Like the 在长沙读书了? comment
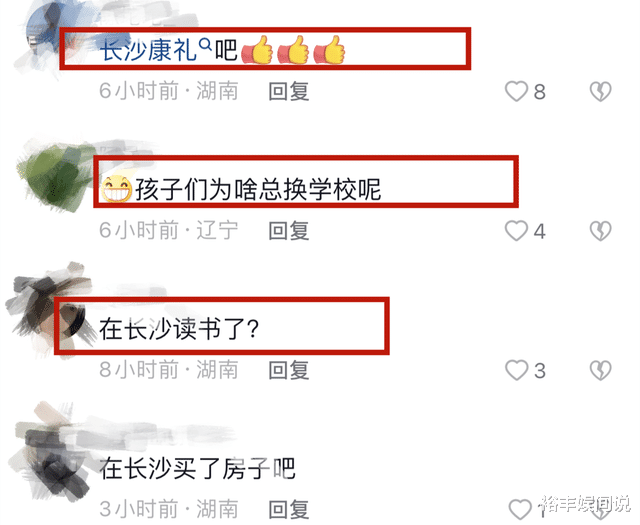Image resolution: width=640 pixels, height=525 pixels. [x=516, y=370]
